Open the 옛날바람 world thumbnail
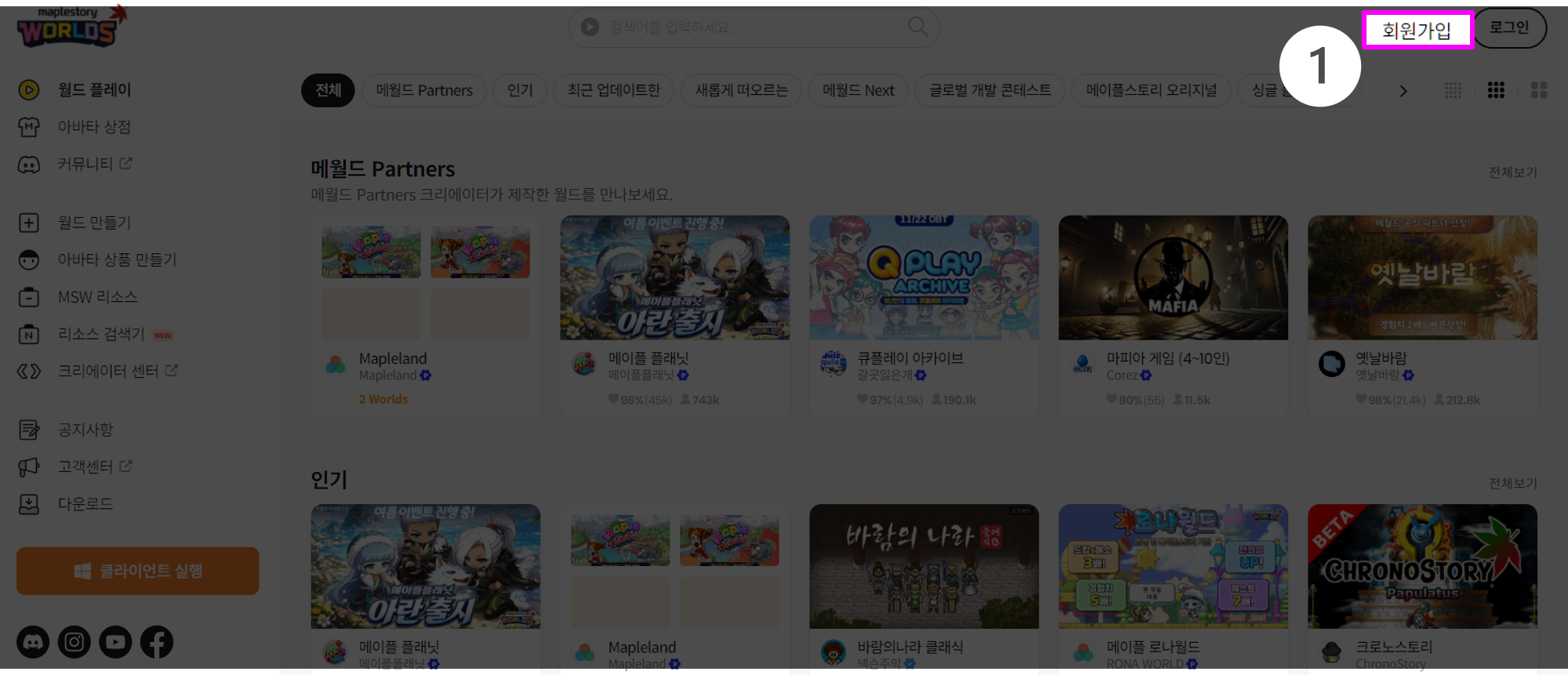The height and width of the screenshot is (675, 1568). tap(1423, 278)
